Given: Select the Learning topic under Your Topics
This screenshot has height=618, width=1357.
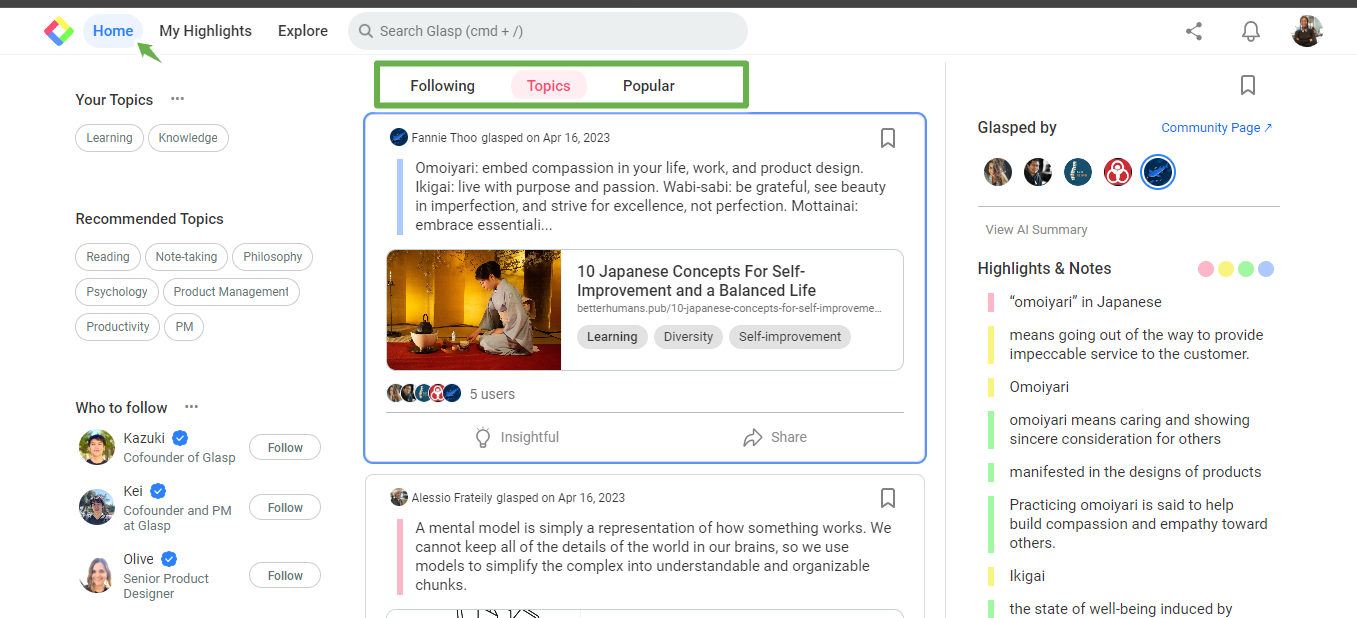Looking at the screenshot, I should (x=109, y=138).
